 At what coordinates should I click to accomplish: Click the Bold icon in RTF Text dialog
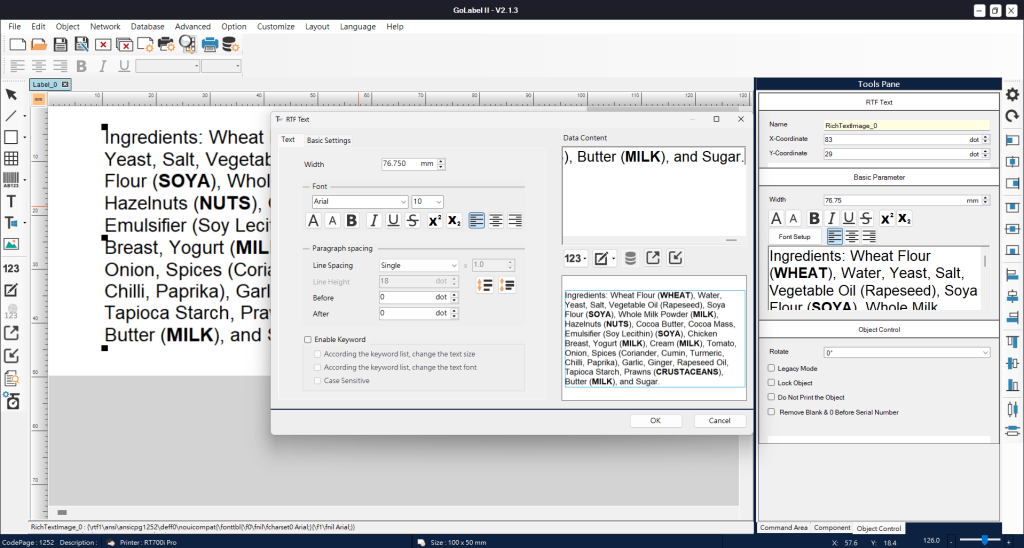(351, 221)
